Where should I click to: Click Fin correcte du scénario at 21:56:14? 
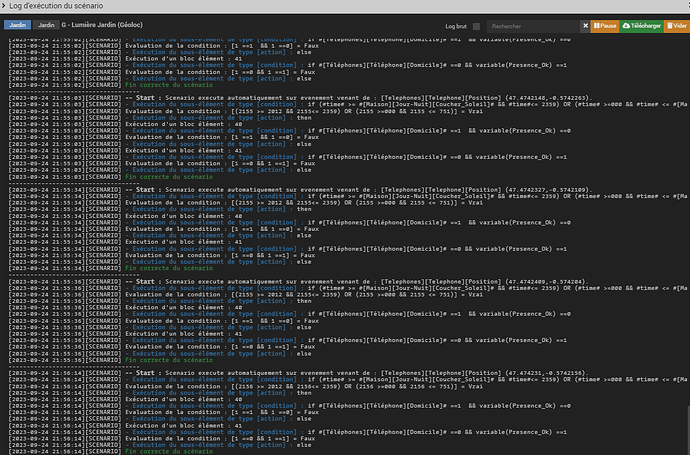[169, 451]
